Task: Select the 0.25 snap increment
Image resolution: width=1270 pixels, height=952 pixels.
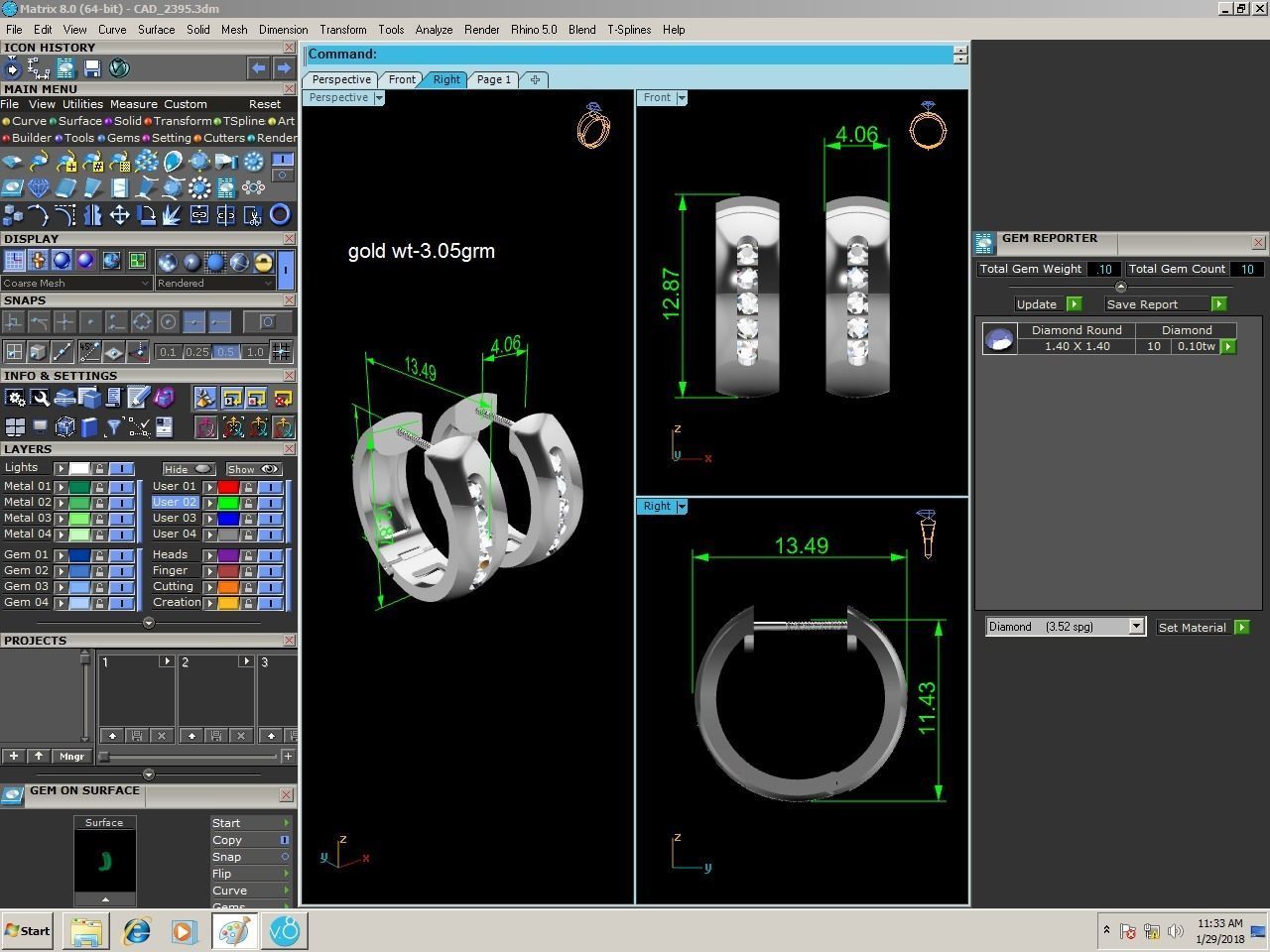Action: pos(197,352)
